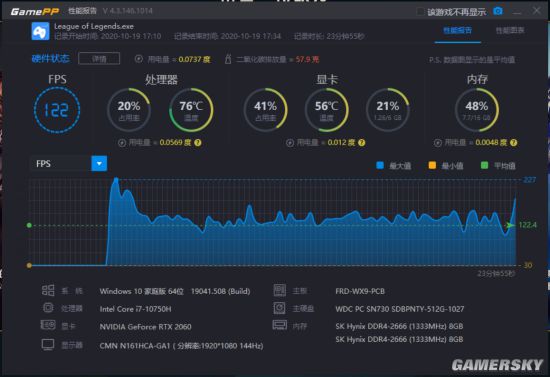The image size is (550, 377).
Task: Click the 122 FPS circular gauge
Action: click(x=57, y=110)
